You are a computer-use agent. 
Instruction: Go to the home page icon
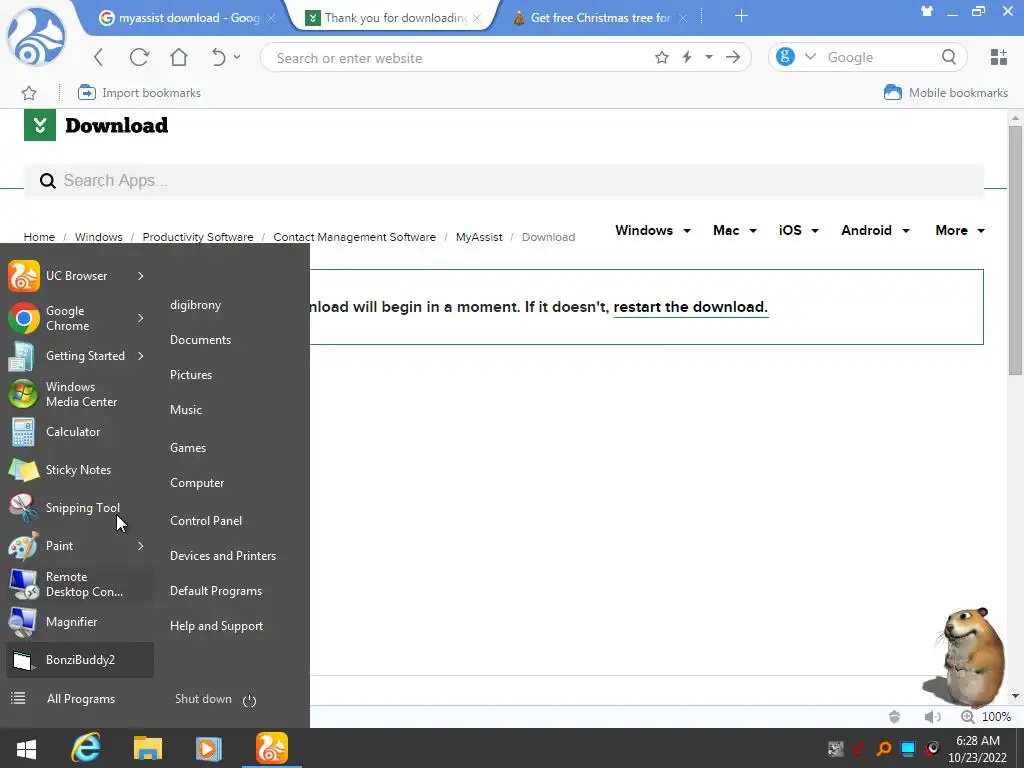click(x=179, y=57)
